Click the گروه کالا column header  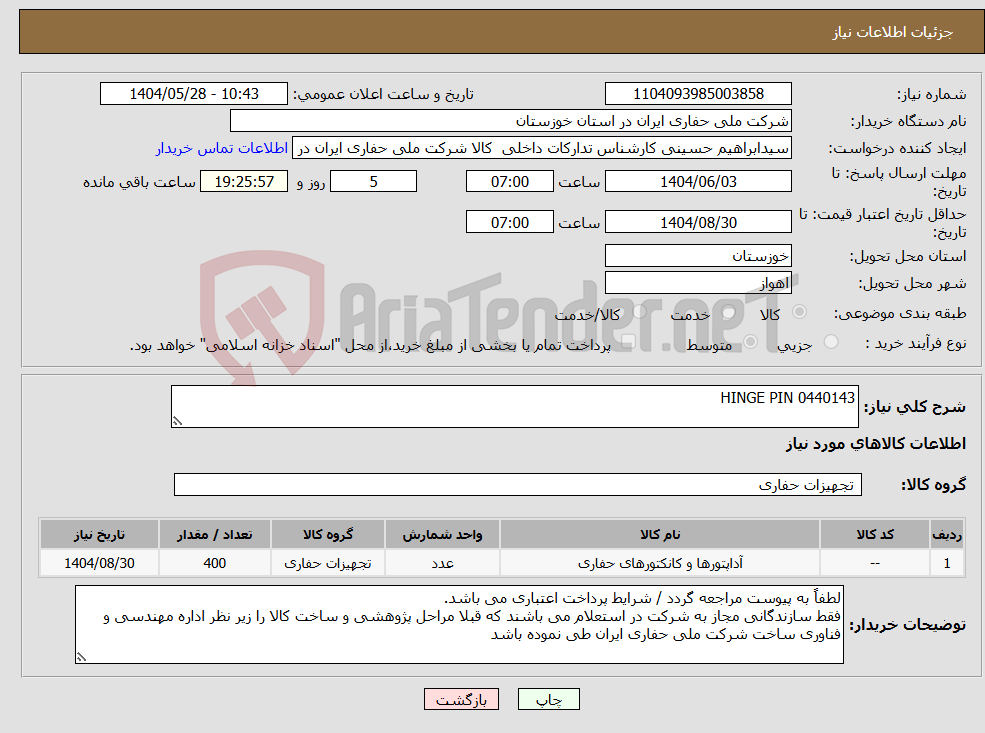point(327,535)
